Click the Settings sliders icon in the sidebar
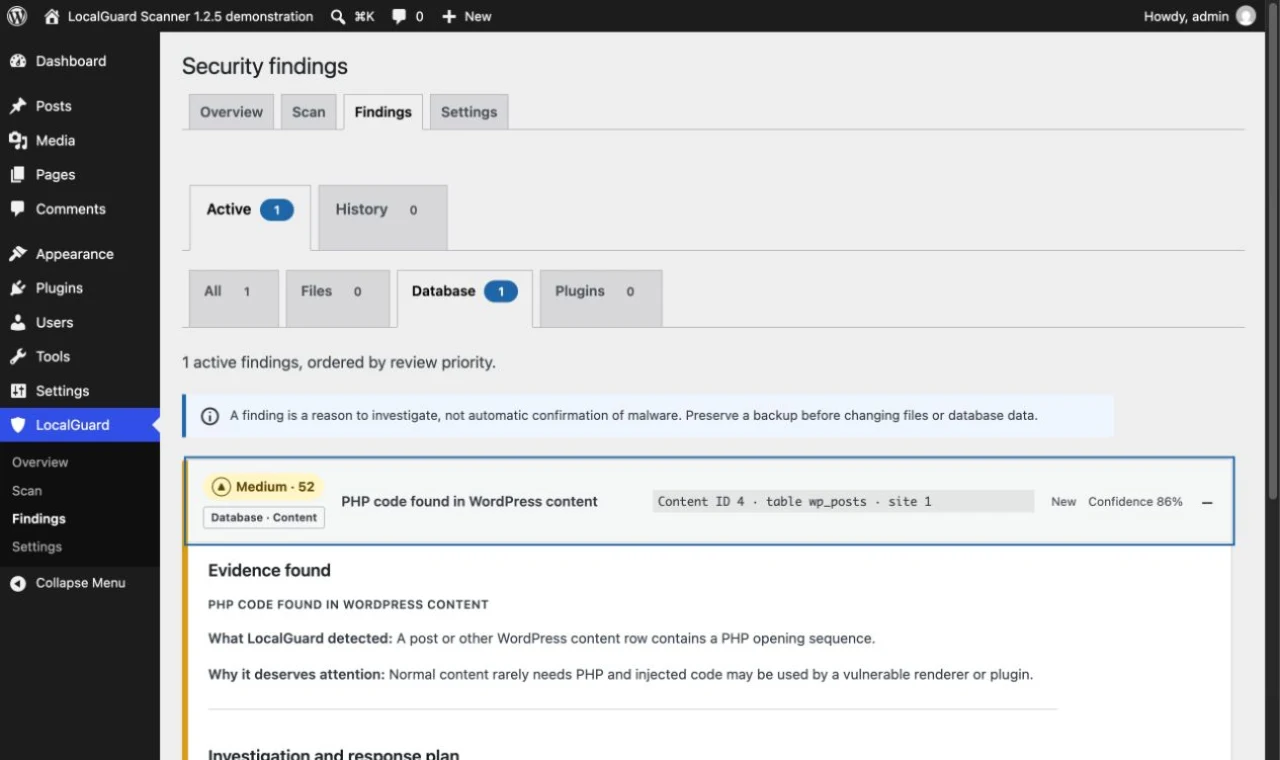Viewport: 1280px width, 760px height. point(18,391)
